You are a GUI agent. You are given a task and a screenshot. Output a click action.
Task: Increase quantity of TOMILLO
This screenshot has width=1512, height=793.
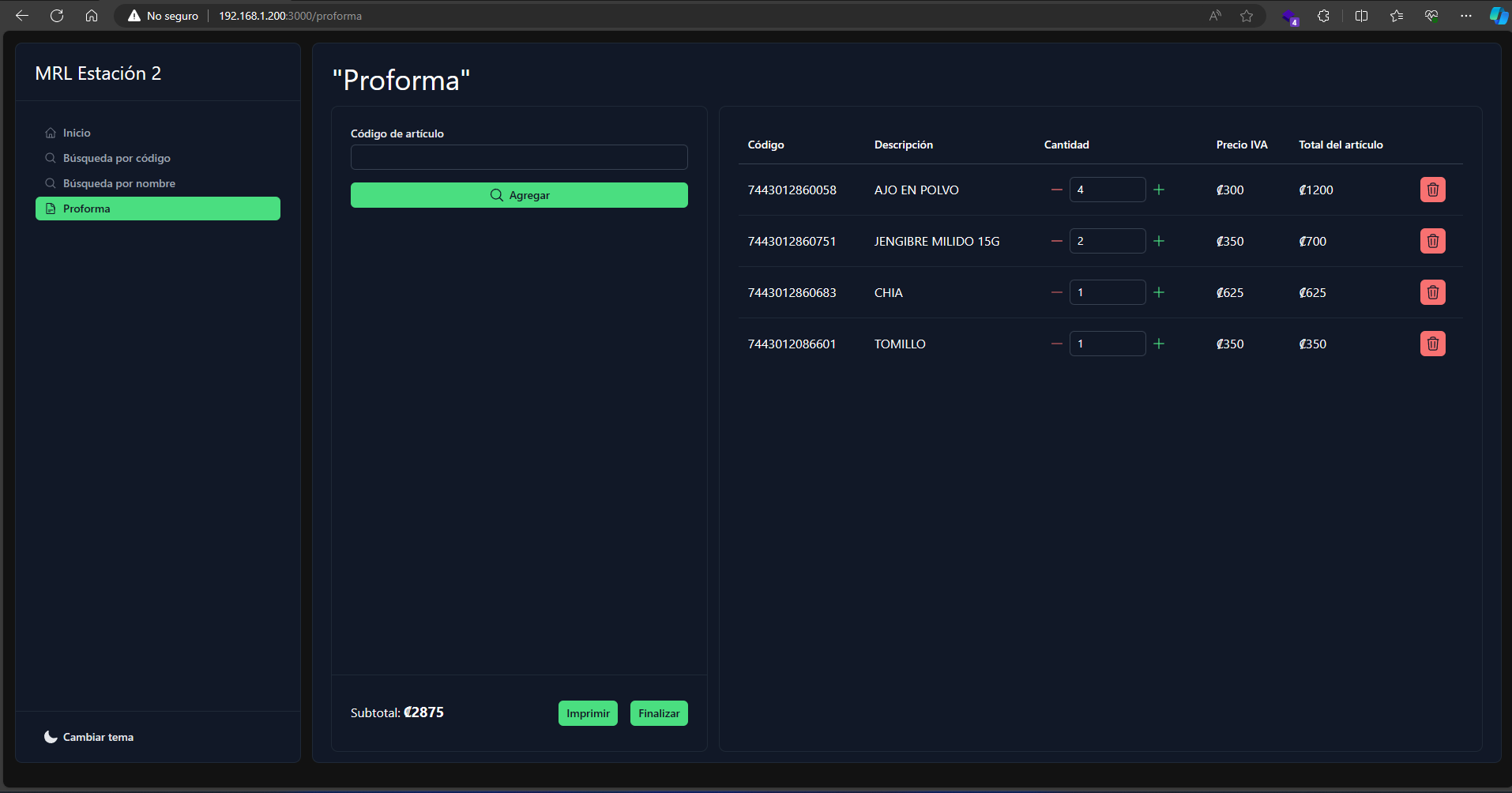coord(1159,344)
